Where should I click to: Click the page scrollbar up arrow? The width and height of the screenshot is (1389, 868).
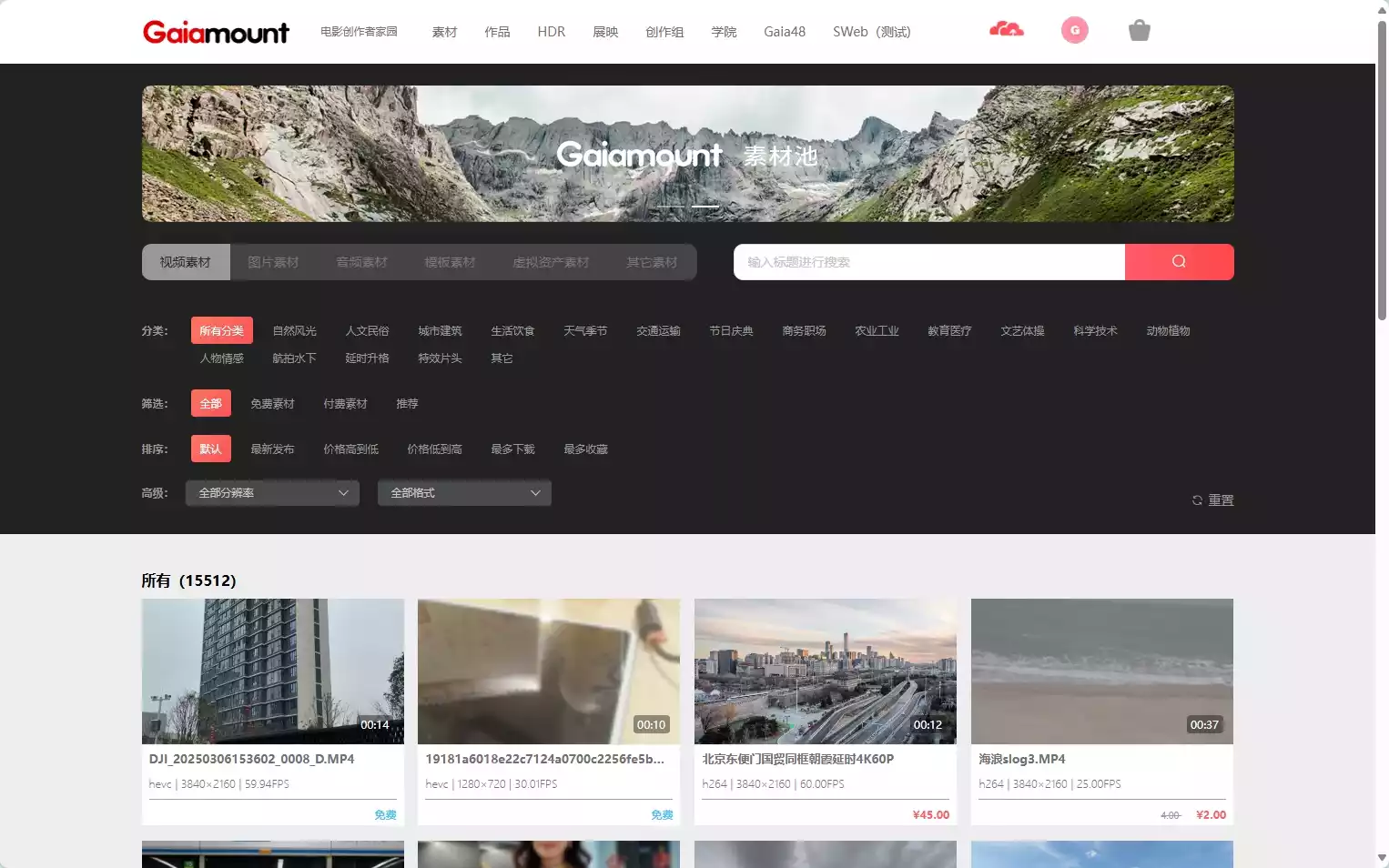pyautogui.click(x=1382, y=9)
